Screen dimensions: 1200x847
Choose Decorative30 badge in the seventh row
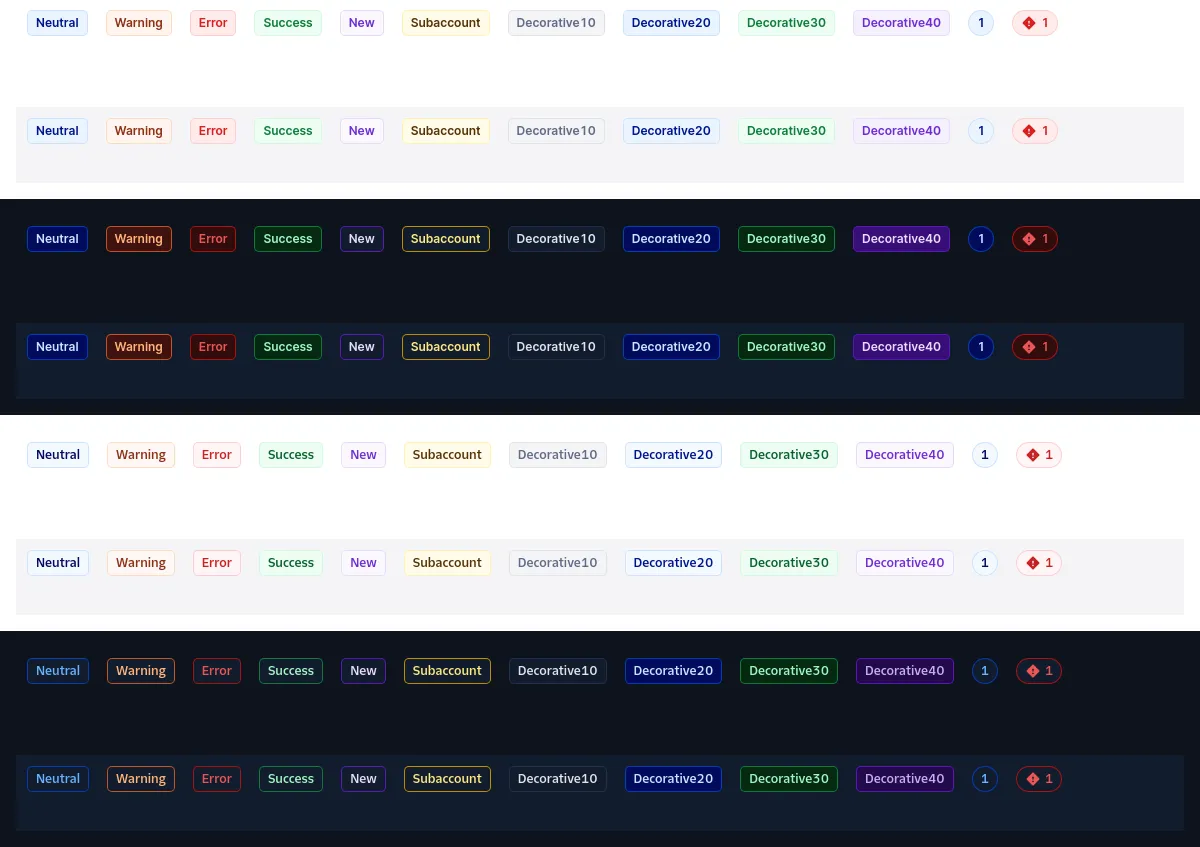789,671
